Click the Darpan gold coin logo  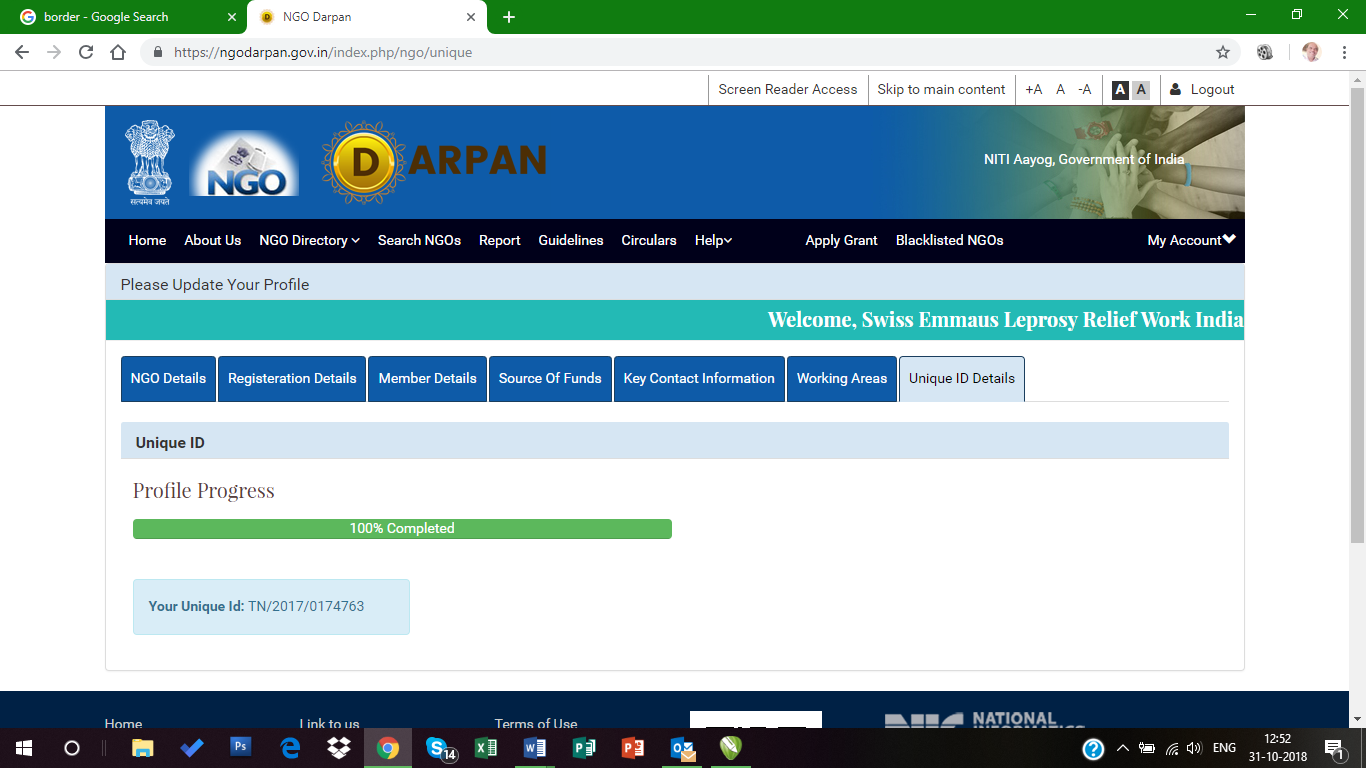tap(365, 162)
